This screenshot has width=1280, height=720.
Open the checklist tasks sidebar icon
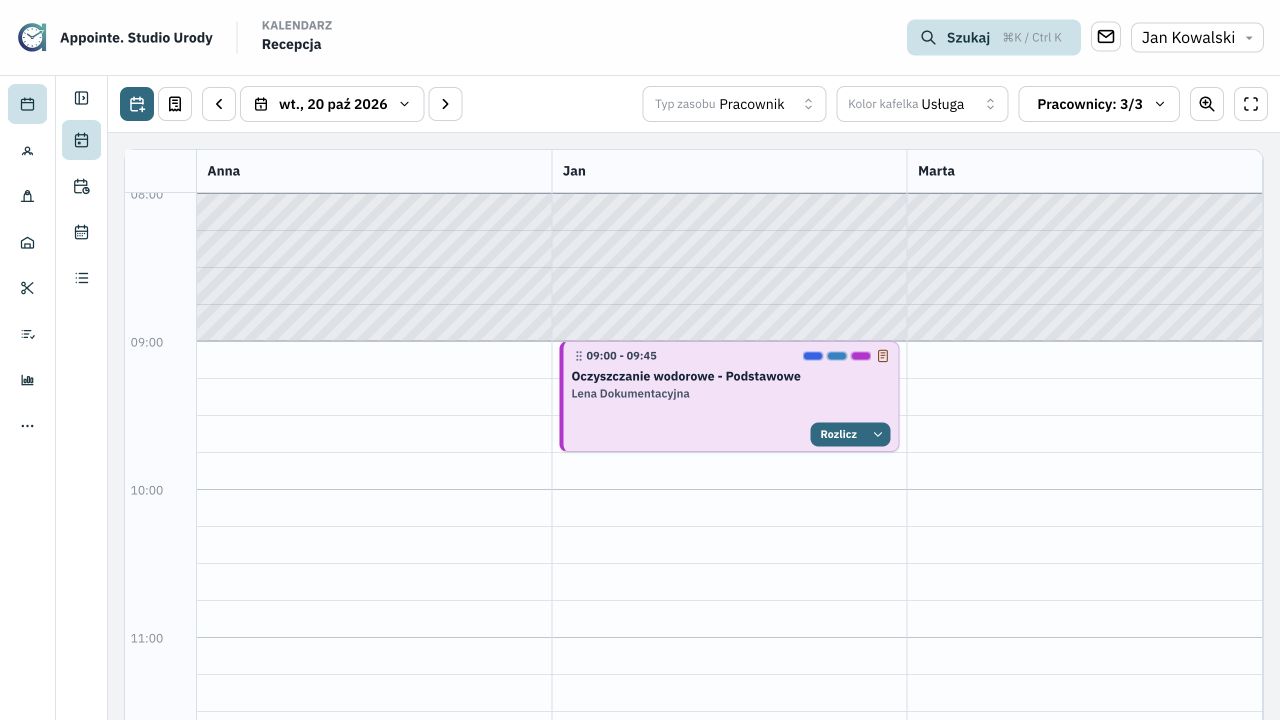(x=27, y=334)
